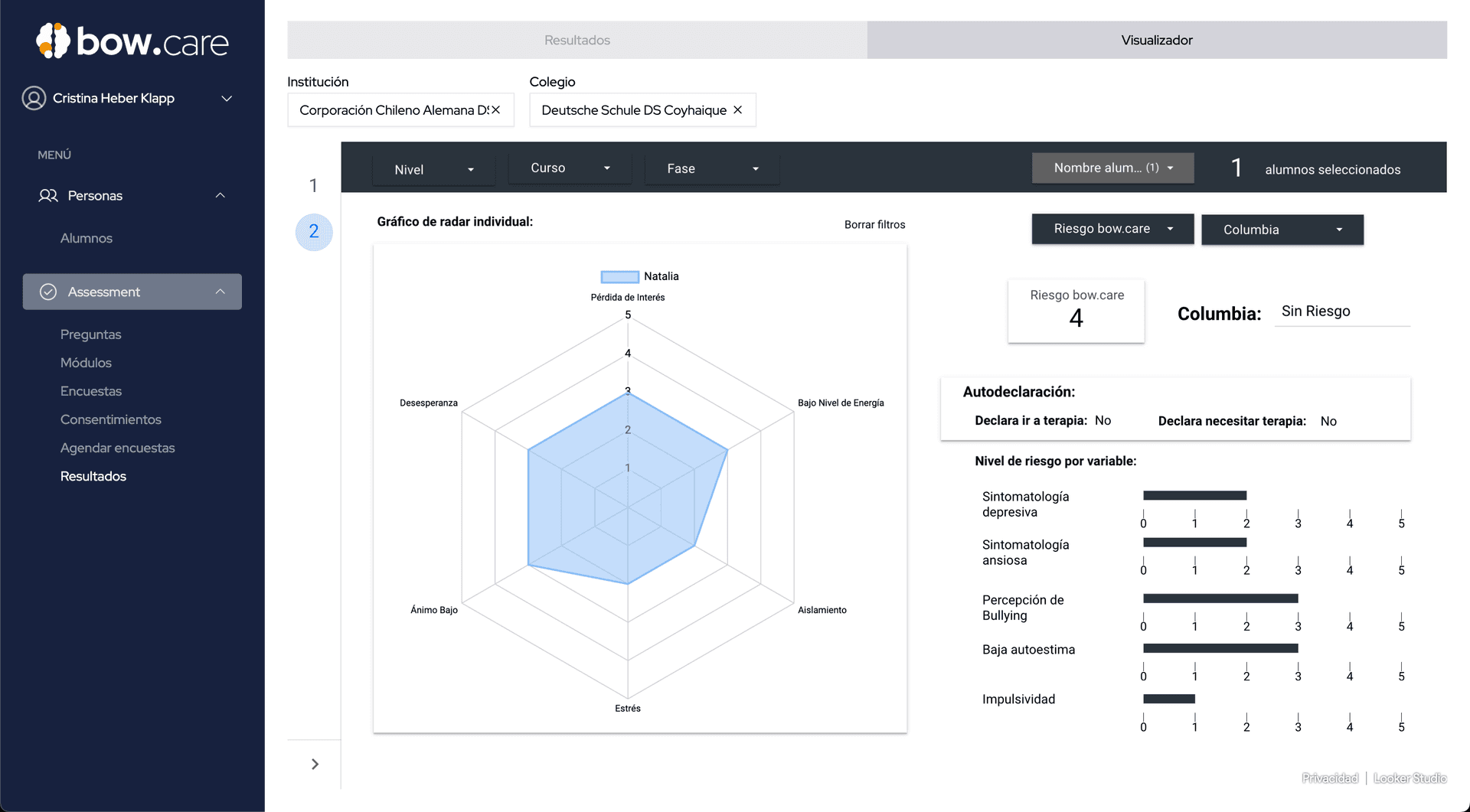Open the Privacidad link
Screen dimensions: 1470x812
(1330, 778)
